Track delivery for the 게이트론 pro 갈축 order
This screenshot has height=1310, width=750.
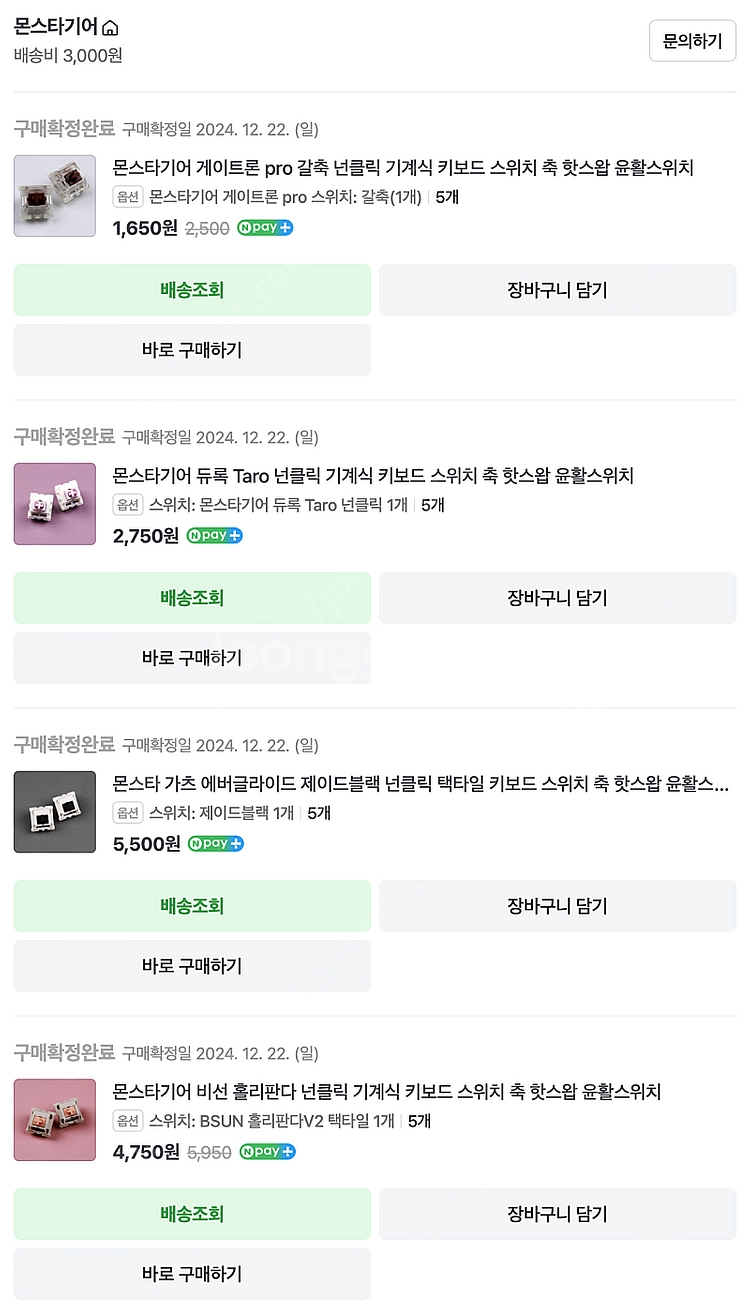192,290
